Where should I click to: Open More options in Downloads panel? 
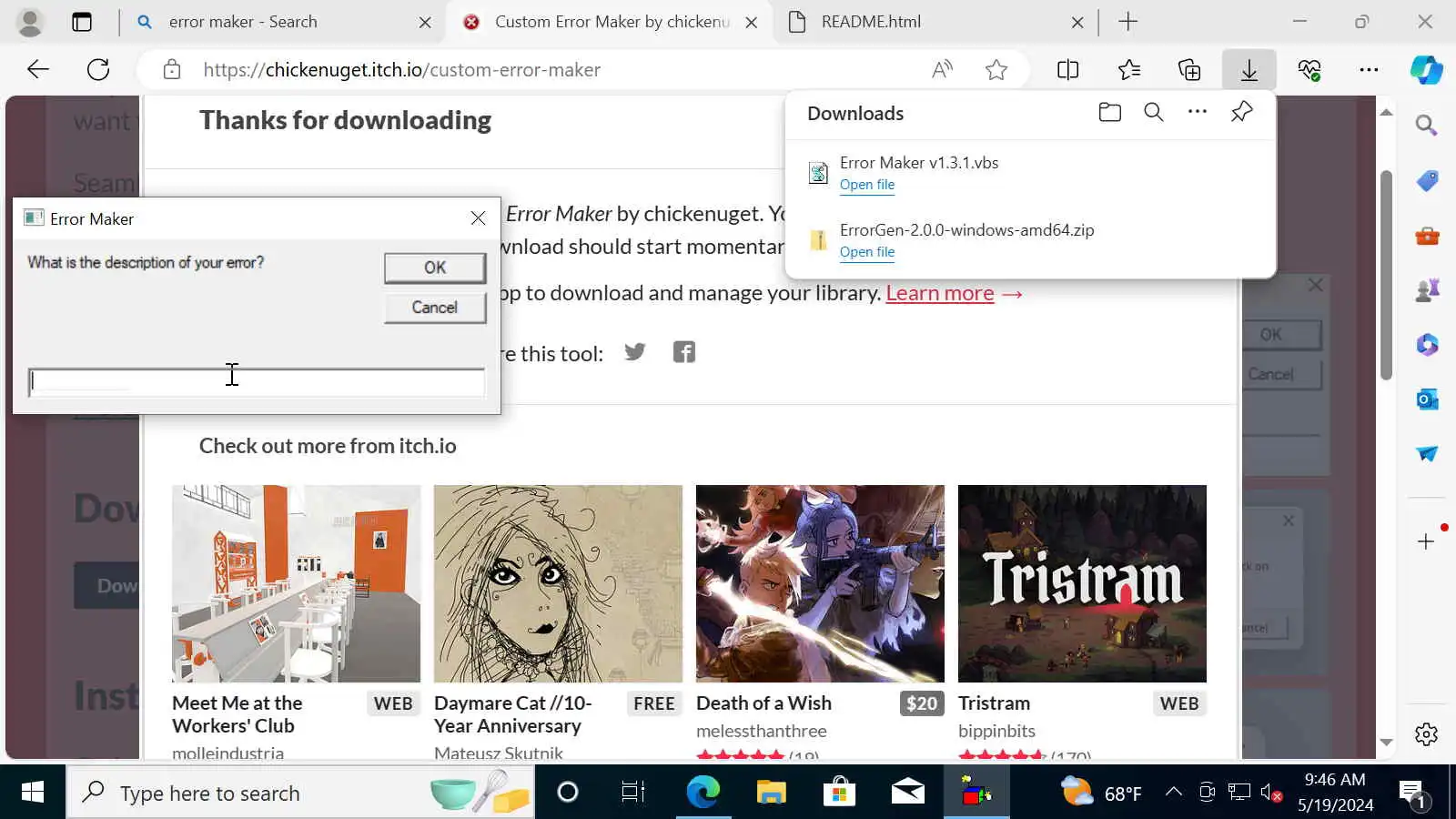[x=1198, y=112]
